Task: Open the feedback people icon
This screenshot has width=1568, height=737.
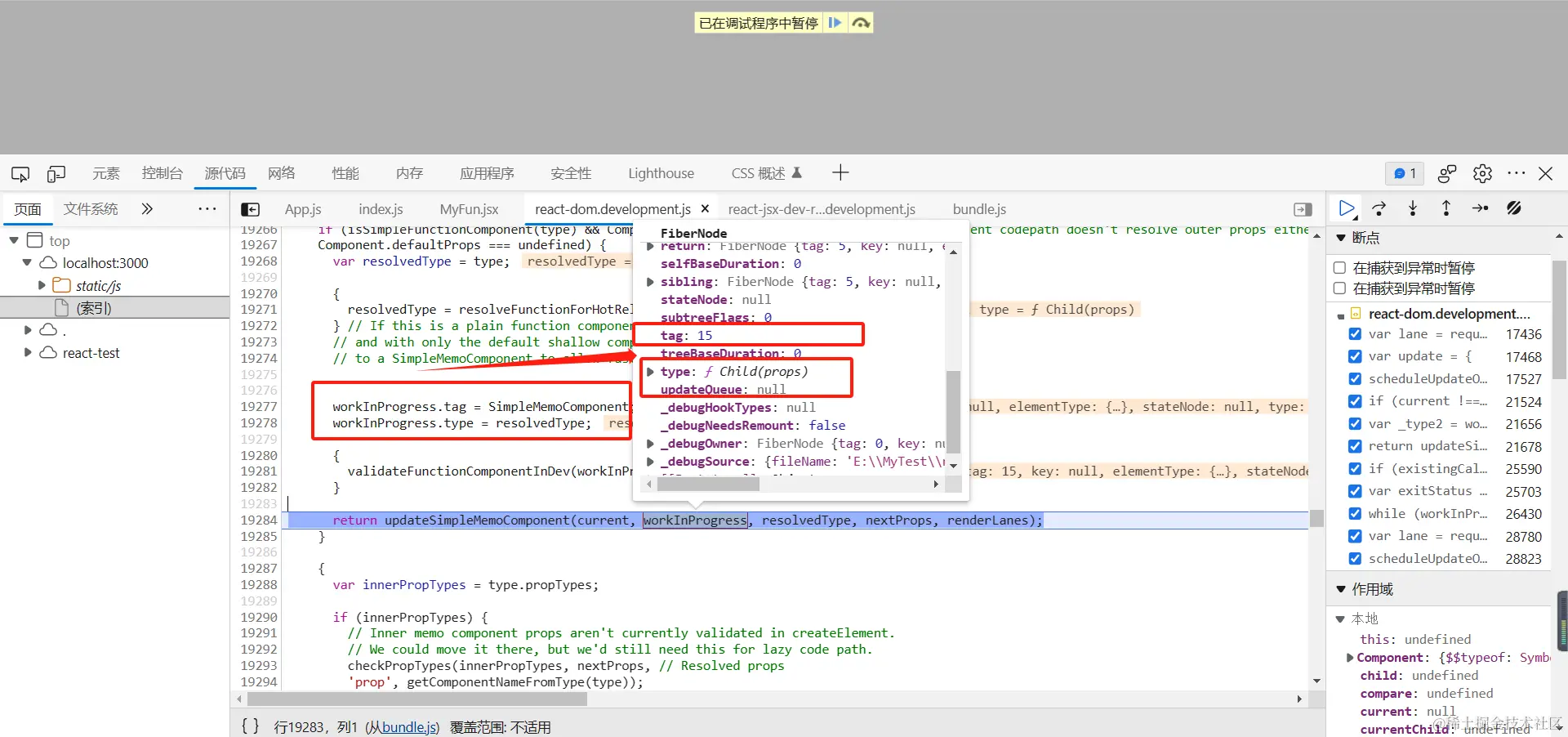Action: 1447,173
